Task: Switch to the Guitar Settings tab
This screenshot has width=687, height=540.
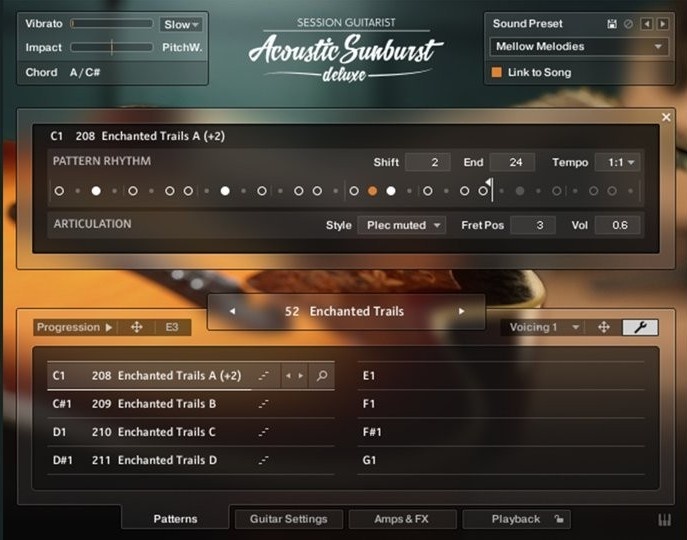Action: (x=289, y=519)
